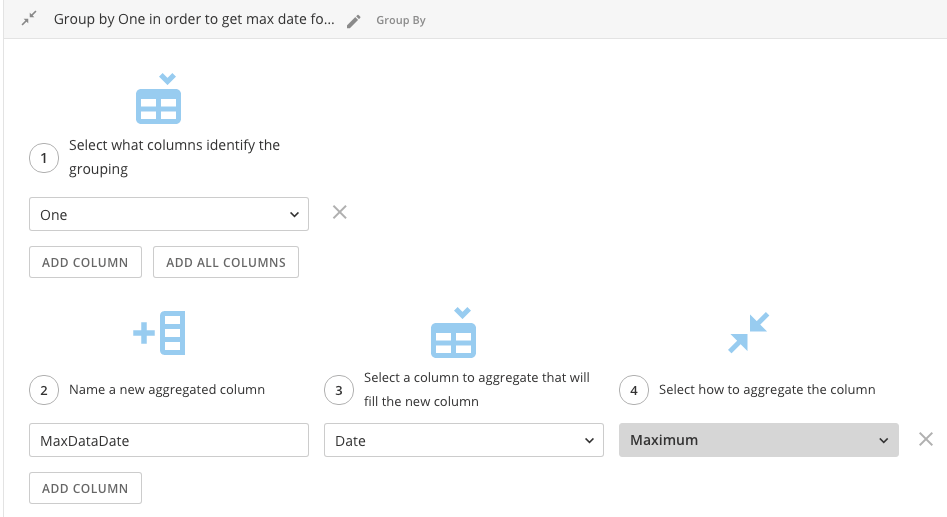Click the step 3 number circle
The height and width of the screenshot is (517, 947).
339,390
